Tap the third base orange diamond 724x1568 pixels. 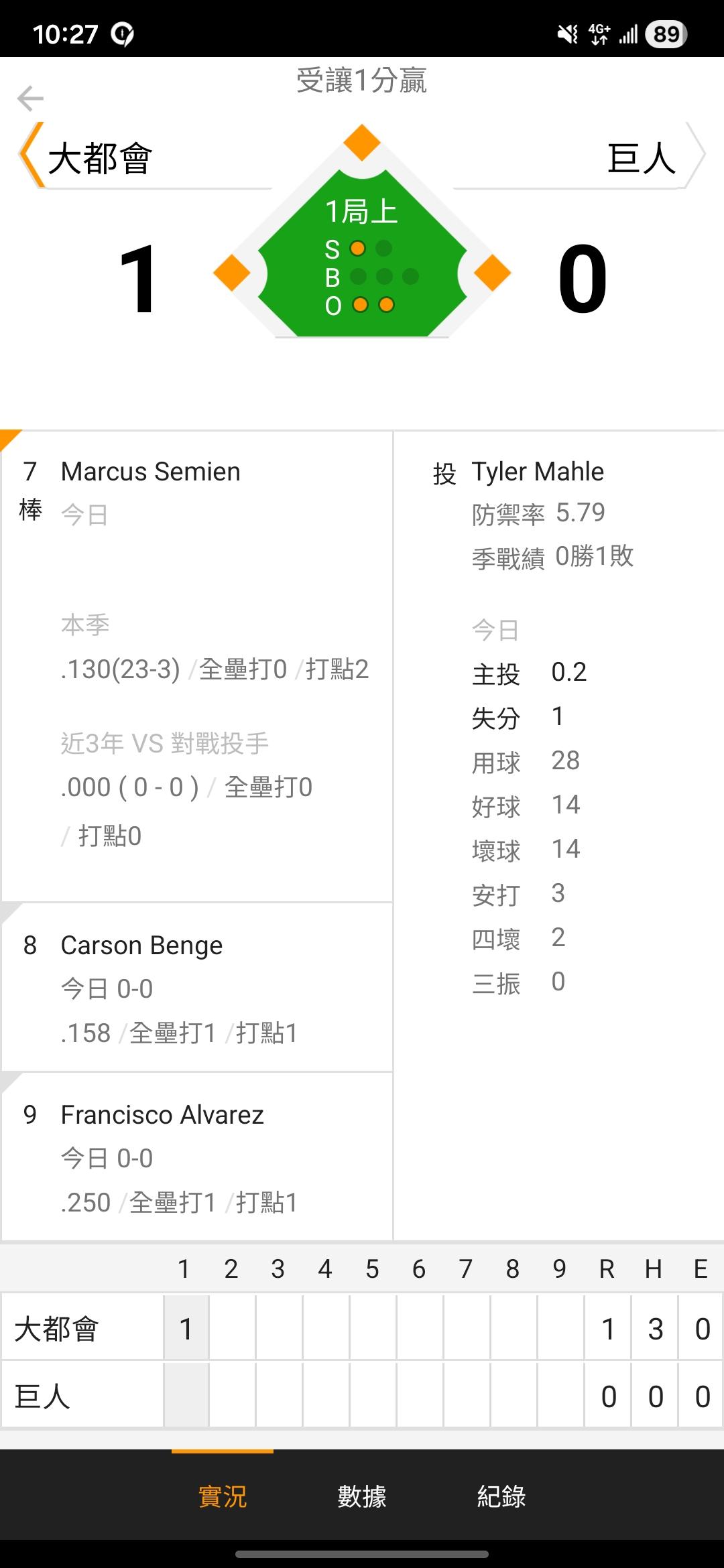click(232, 273)
